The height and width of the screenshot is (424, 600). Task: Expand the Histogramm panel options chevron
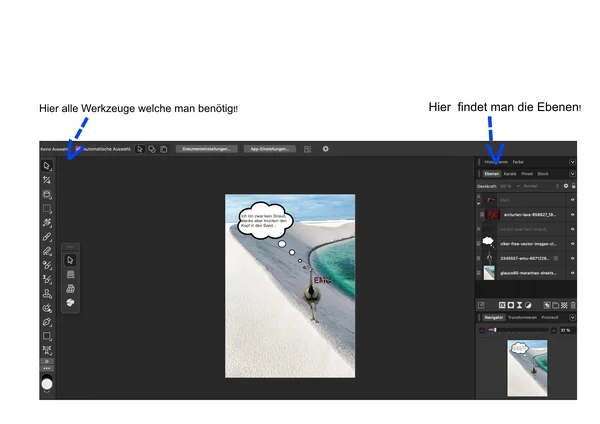(x=573, y=161)
